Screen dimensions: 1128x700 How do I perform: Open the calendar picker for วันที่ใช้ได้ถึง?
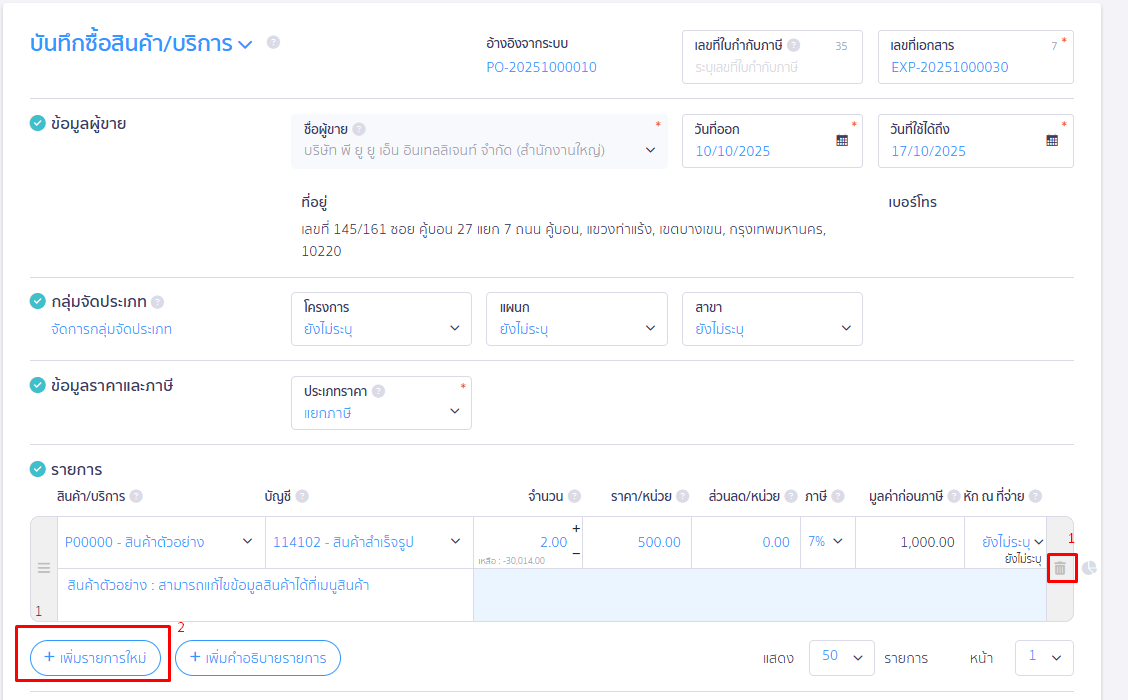coord(1053,142)
